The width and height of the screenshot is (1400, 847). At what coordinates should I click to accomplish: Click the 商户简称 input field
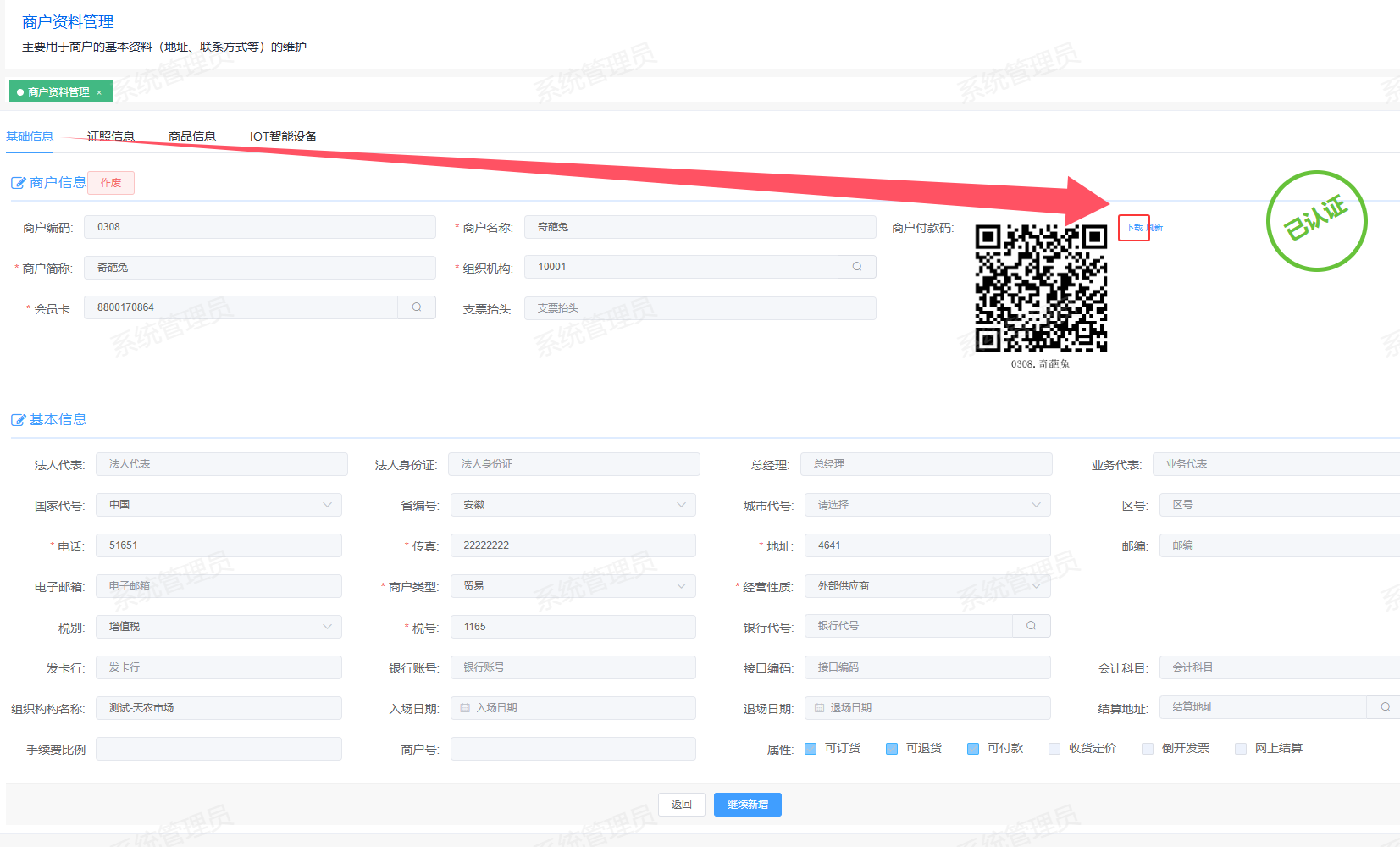pos(260,268)
